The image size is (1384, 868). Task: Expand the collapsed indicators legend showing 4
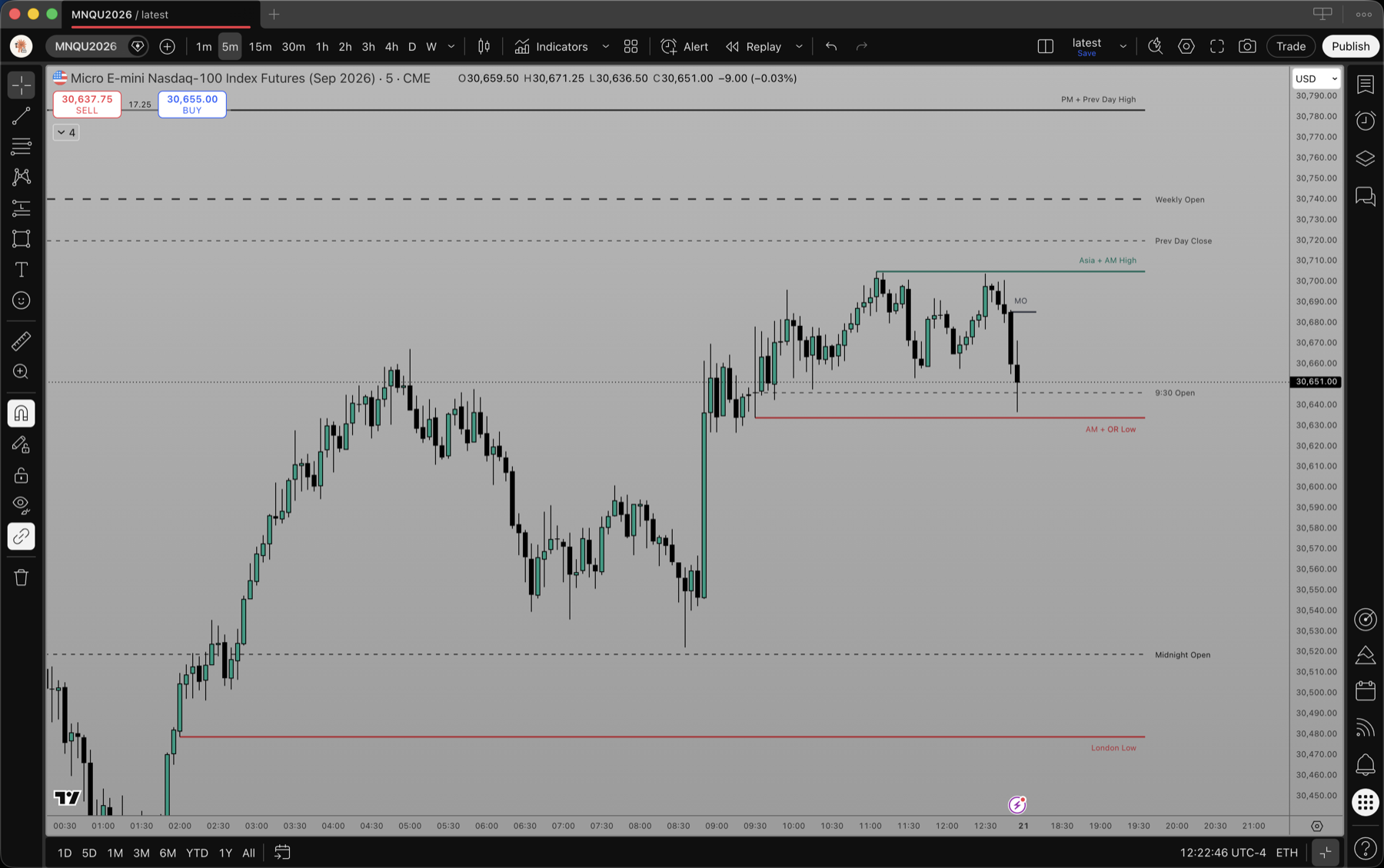pos(66,132)
